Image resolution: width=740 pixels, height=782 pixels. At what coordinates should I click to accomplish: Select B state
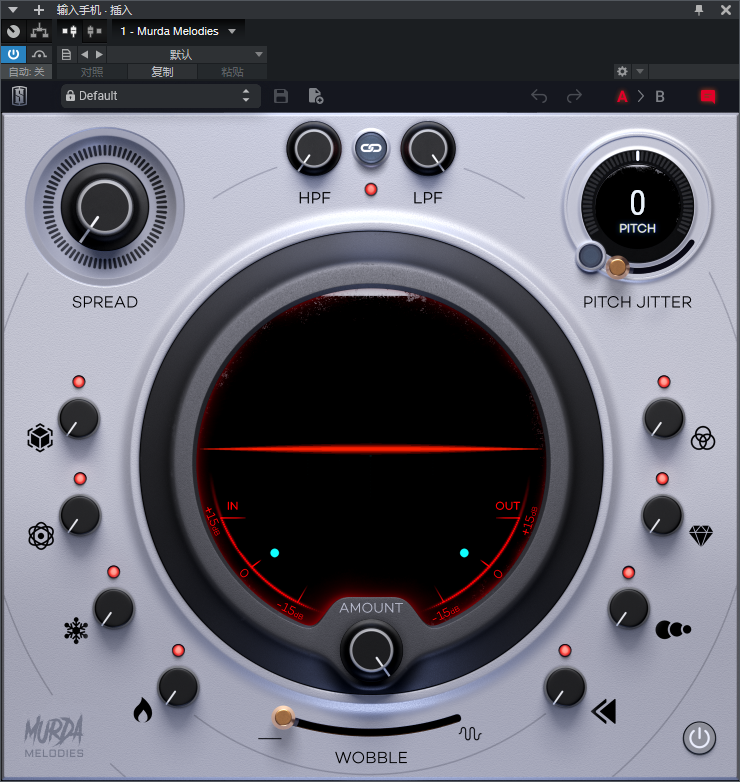click(x=660, y=96)
